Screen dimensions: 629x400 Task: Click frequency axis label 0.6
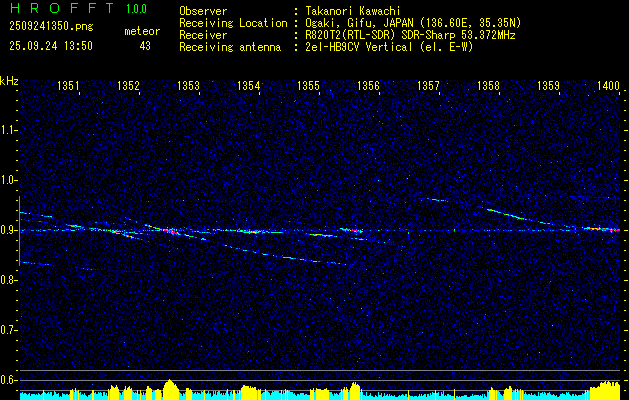pyautogui.click(x=8, y=380)
